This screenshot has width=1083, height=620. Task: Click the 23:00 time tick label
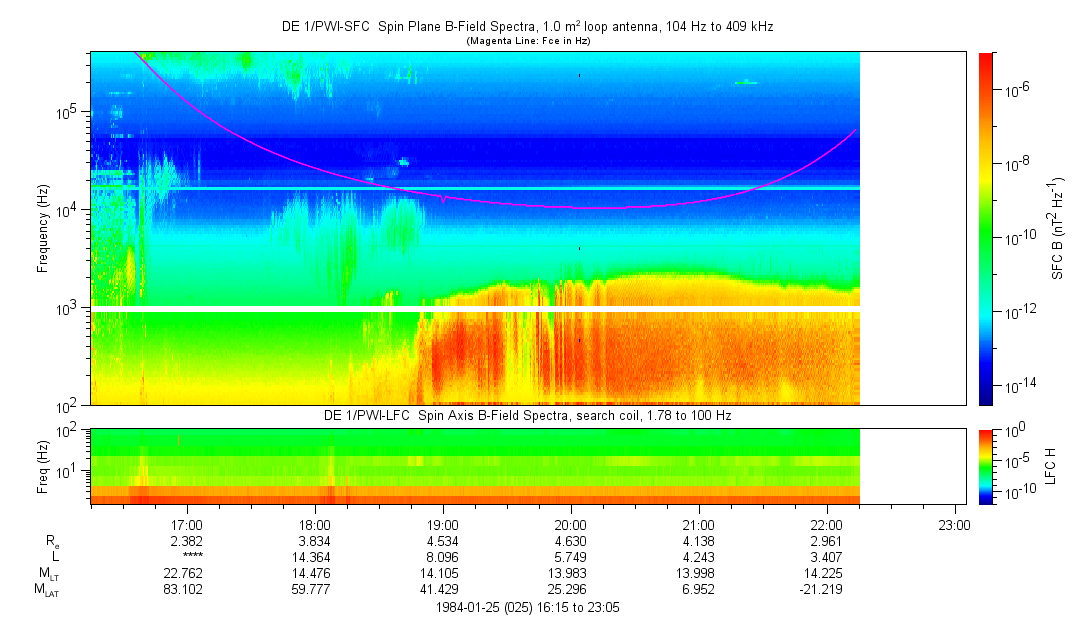click(x=954, y=524)
